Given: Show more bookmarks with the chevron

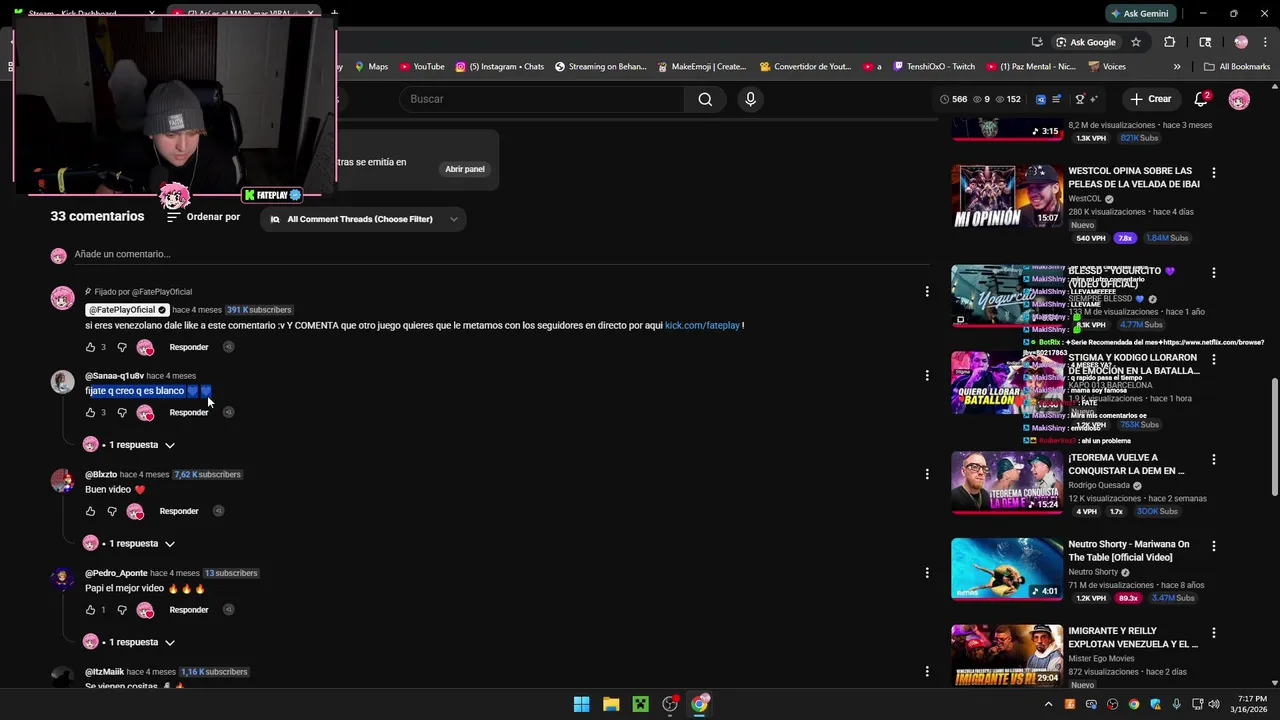Looking at the screenshot, I should (1177, 67).
